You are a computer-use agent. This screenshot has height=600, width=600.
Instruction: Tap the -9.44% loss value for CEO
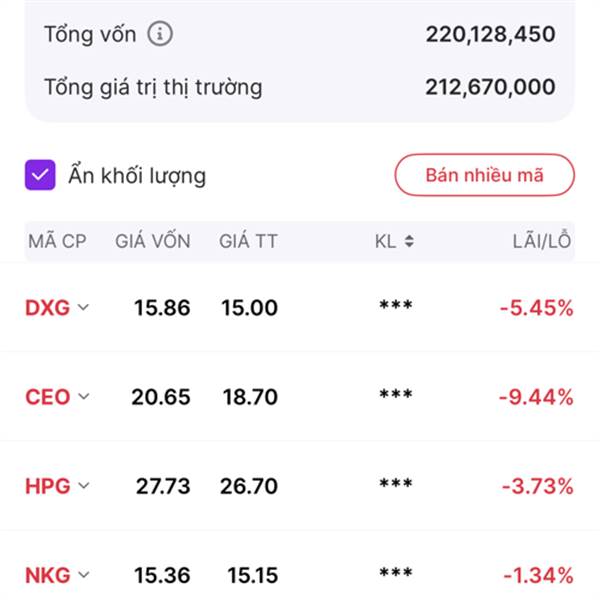(x=537, y=397)
